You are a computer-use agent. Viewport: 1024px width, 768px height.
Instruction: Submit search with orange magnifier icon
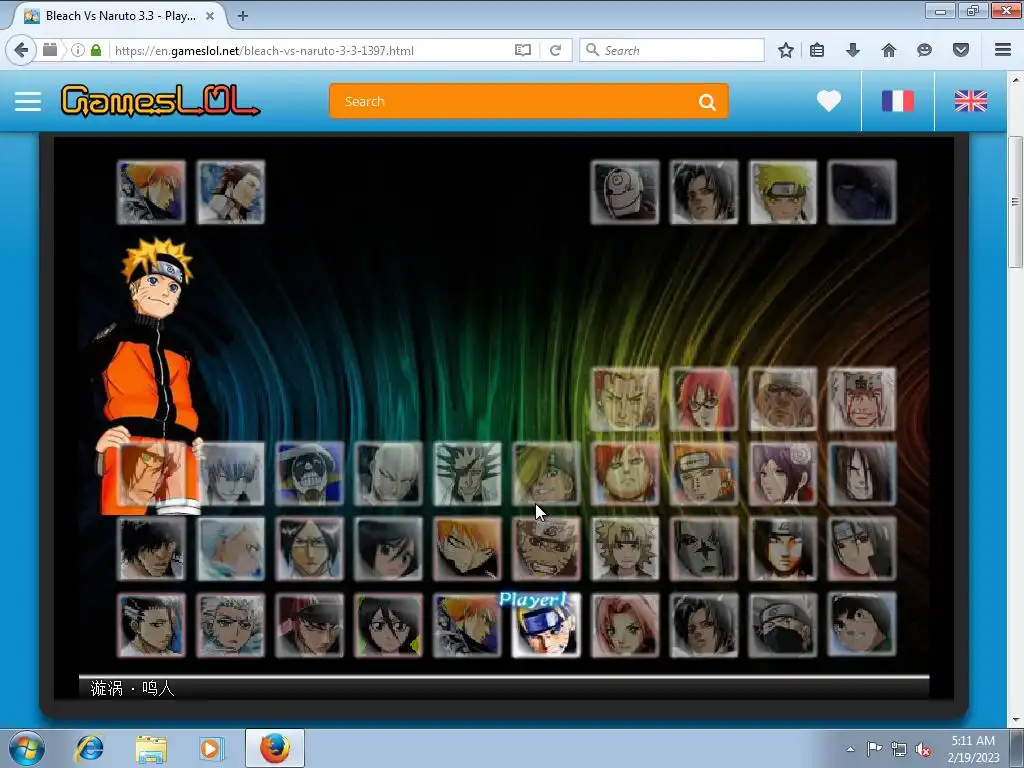[707, 102]
